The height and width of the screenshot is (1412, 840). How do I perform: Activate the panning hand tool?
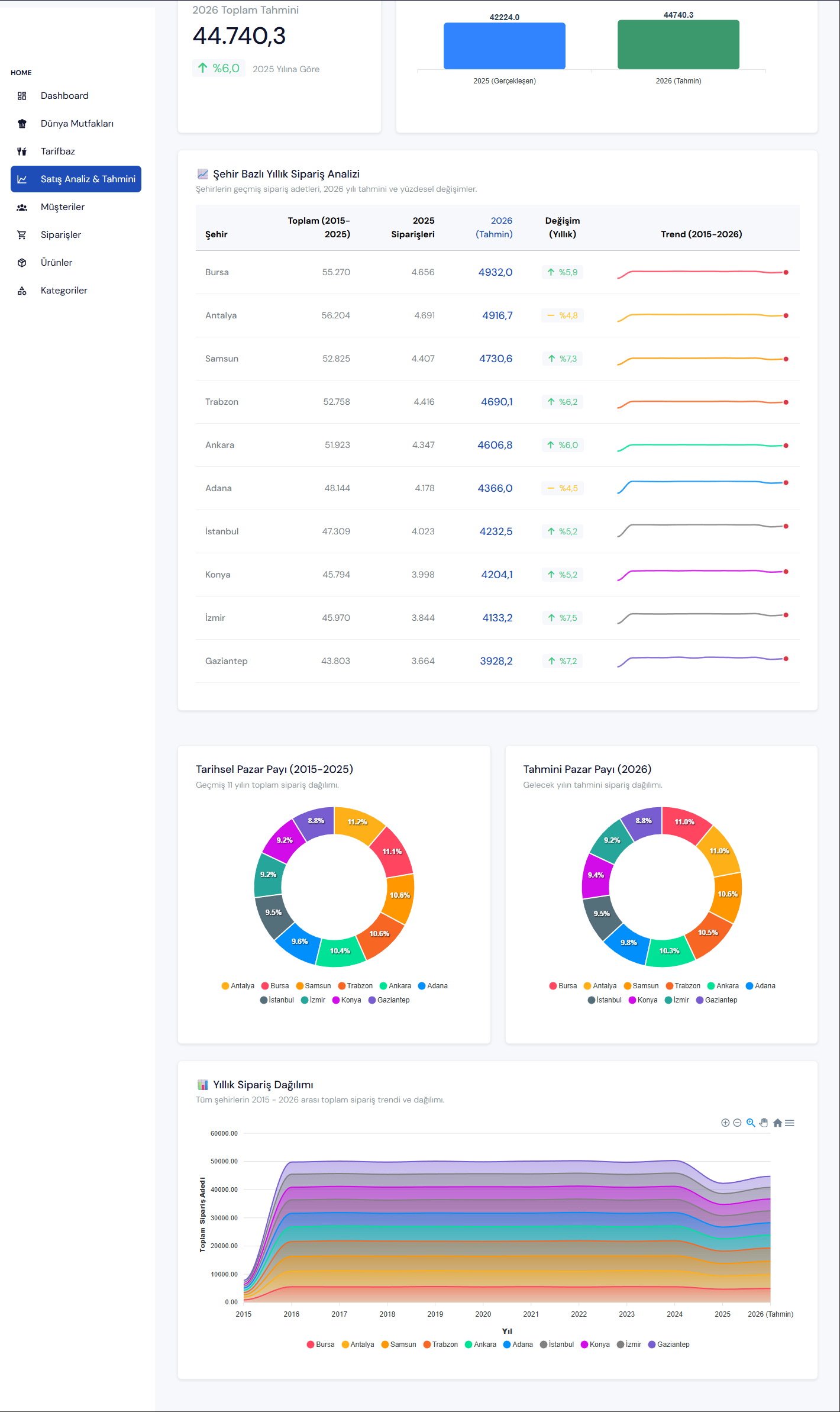tap(764, 1123)
